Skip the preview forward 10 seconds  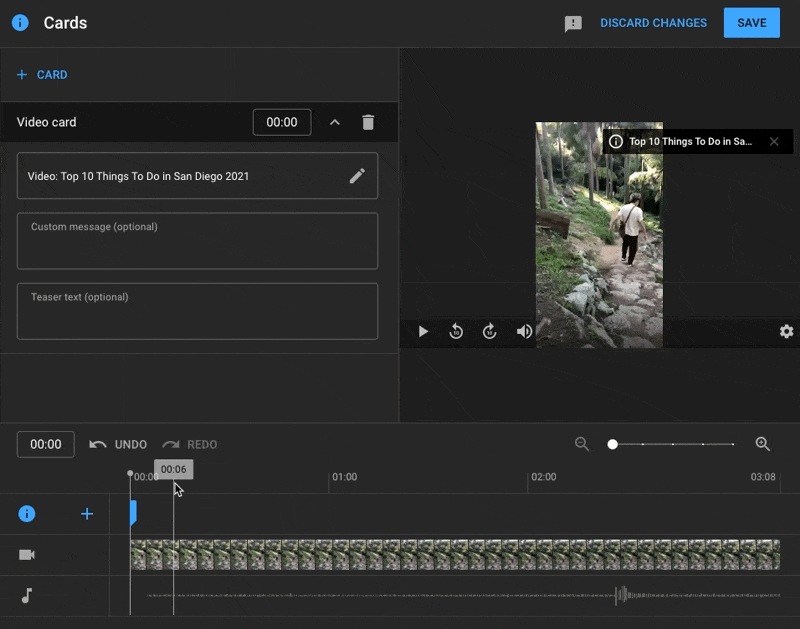(489, 331)
